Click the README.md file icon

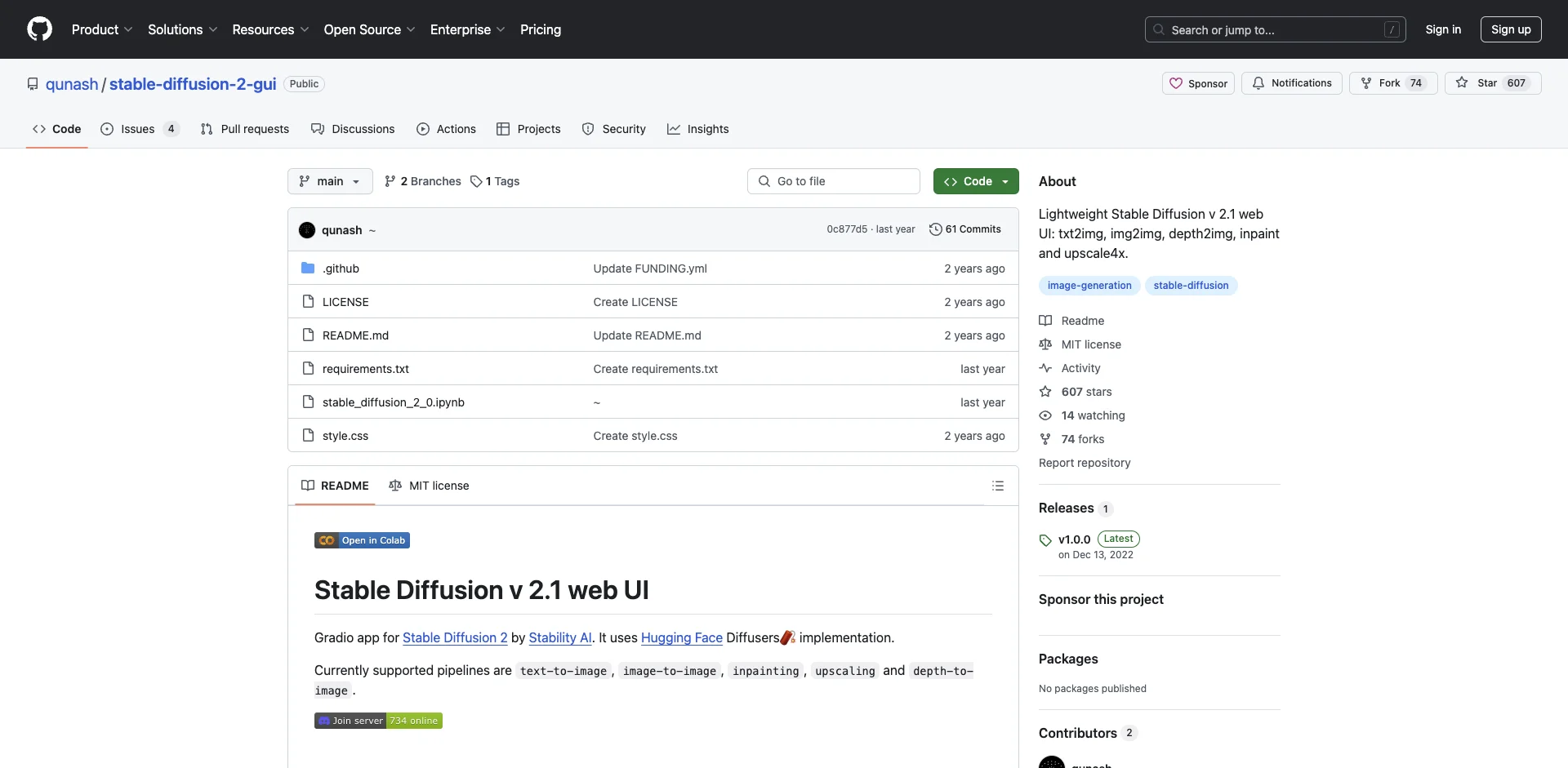coord(308,335)
